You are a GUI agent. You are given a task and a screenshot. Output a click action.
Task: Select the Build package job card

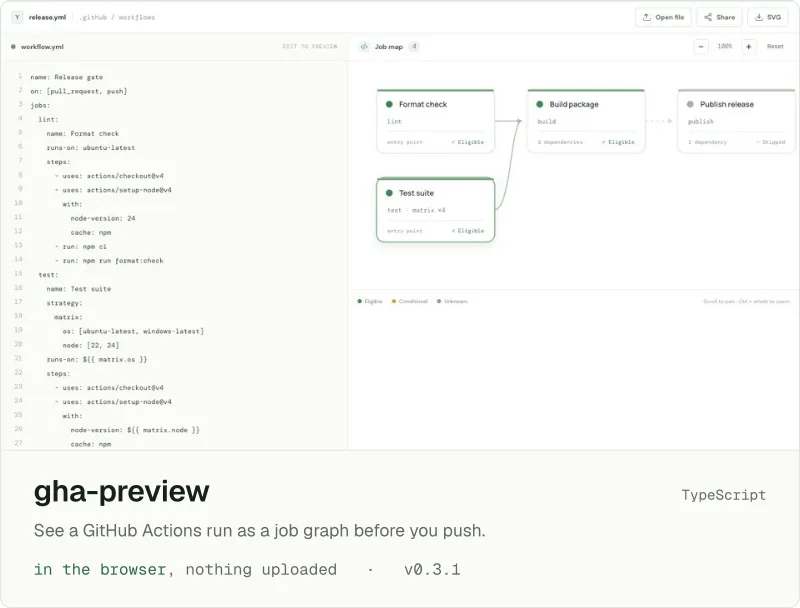(x=586, y=121)
